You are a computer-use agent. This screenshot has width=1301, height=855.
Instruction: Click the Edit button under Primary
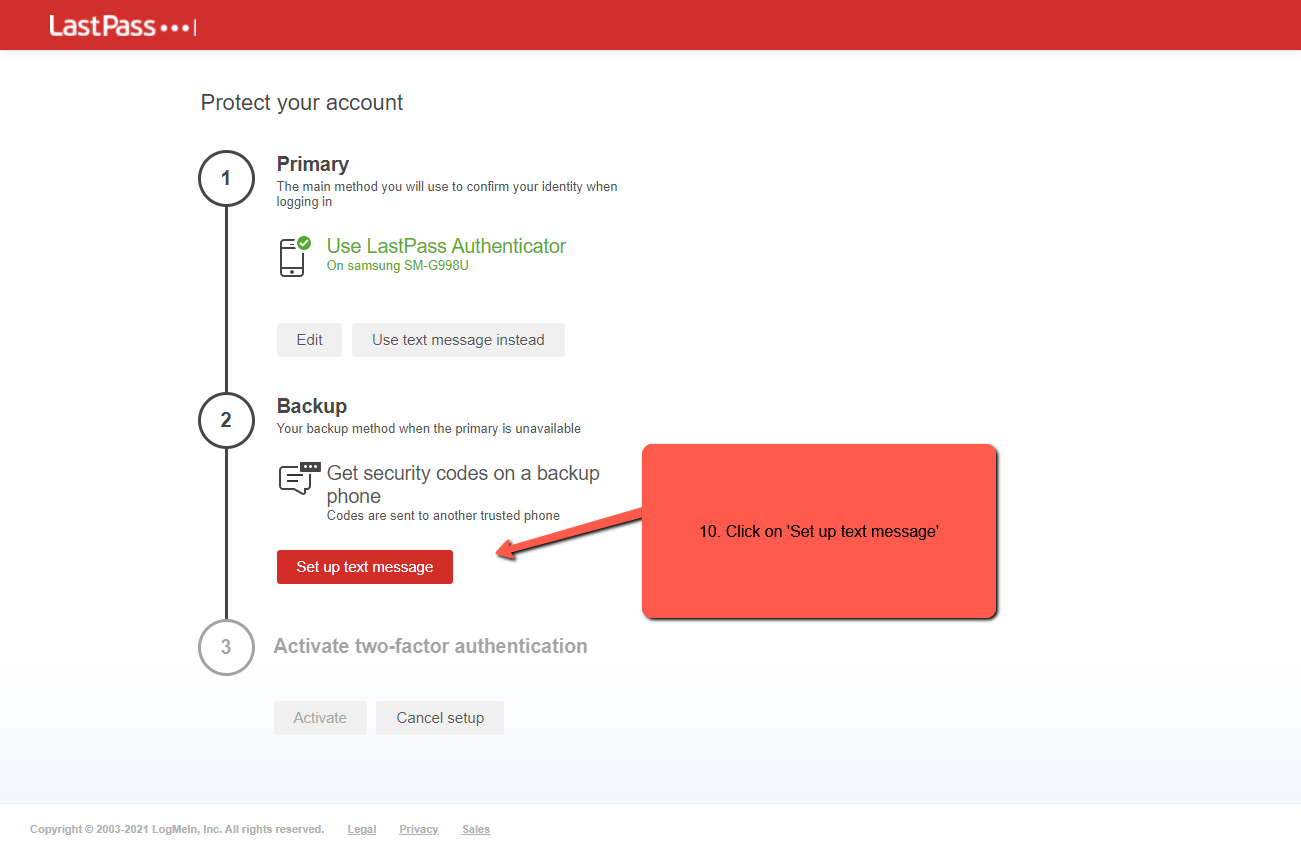310,340
